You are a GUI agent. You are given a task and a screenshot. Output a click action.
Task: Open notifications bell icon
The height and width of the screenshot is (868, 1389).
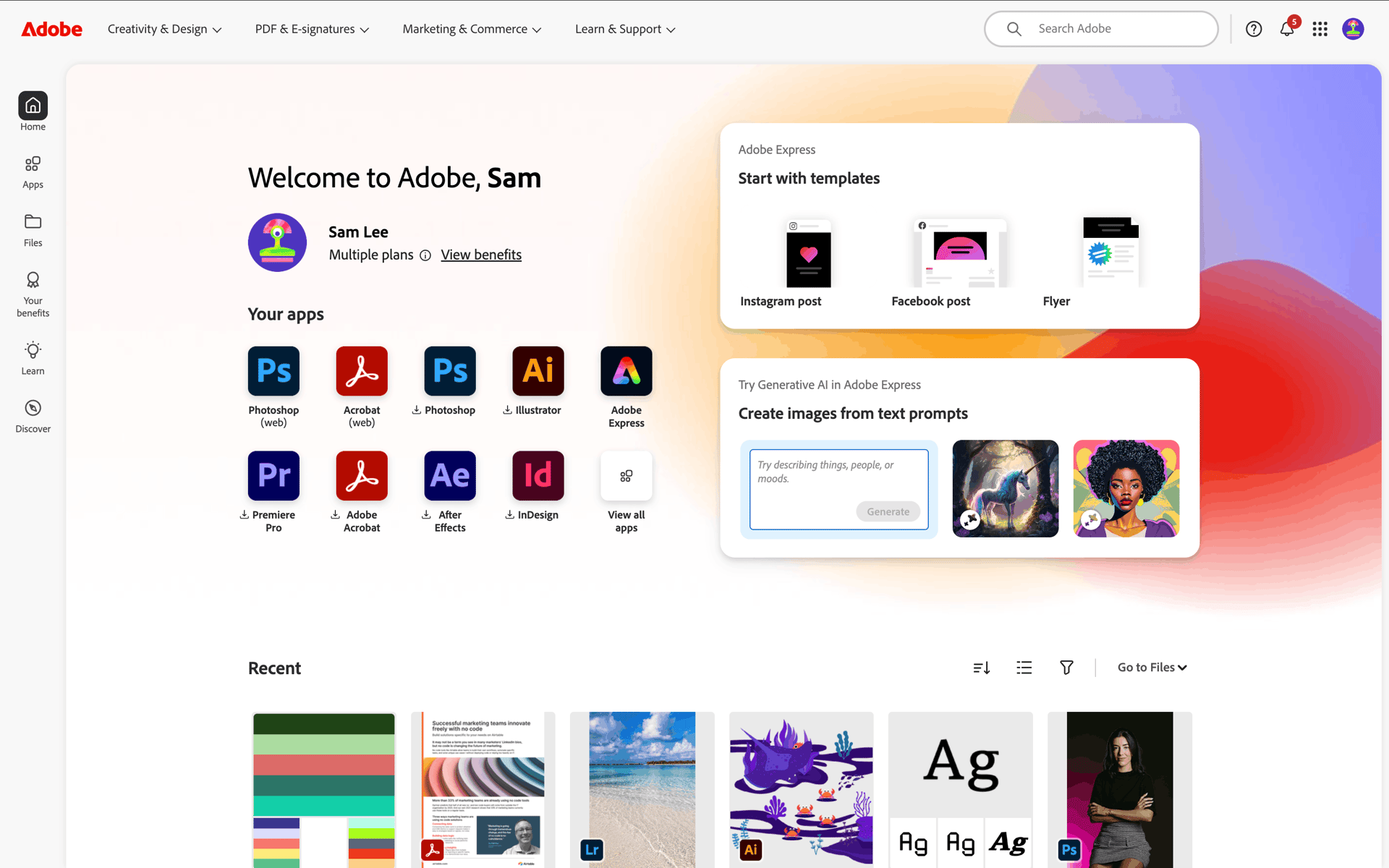[1287, 29]
